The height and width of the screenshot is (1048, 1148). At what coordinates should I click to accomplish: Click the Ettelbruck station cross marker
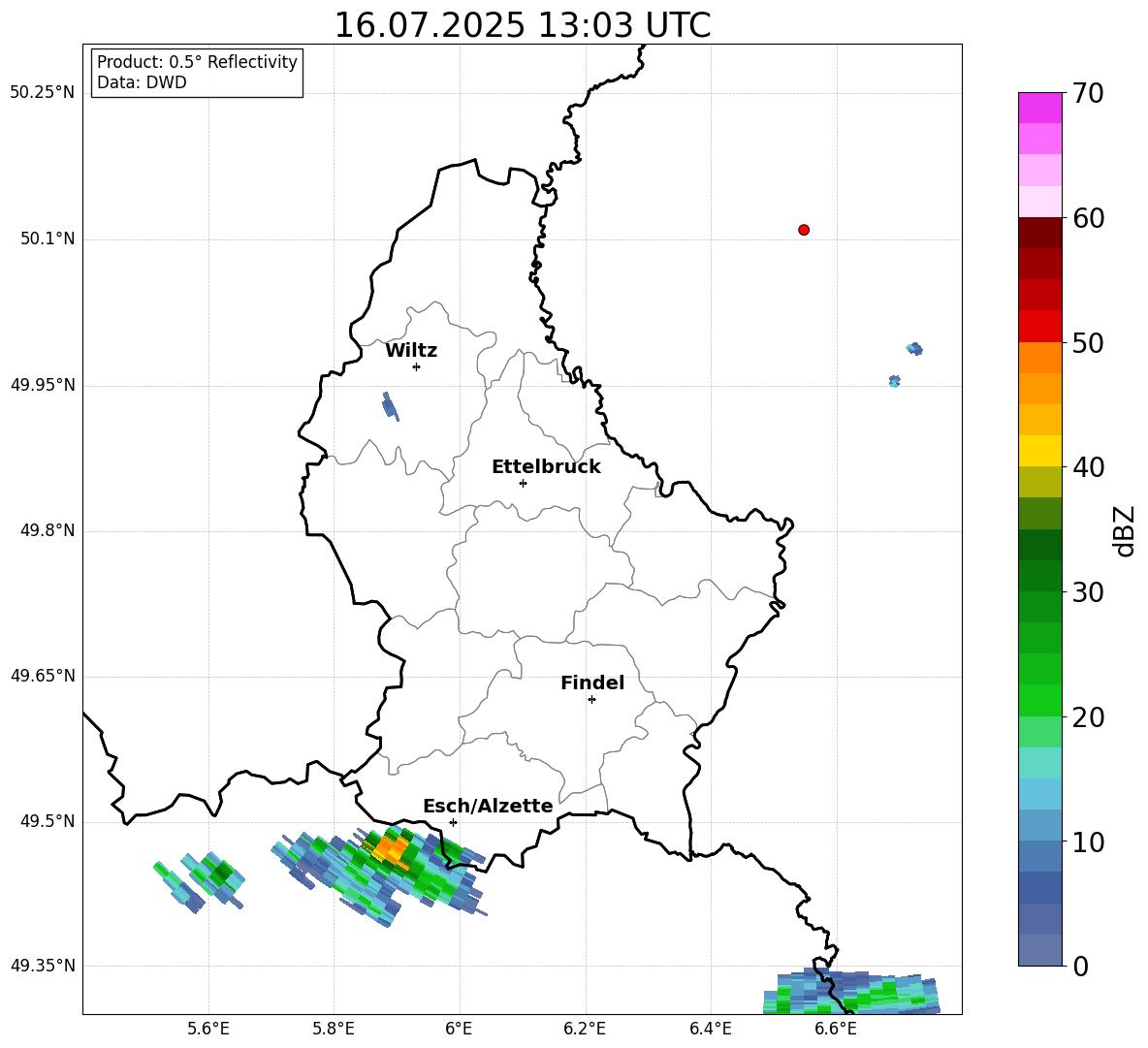523,483
